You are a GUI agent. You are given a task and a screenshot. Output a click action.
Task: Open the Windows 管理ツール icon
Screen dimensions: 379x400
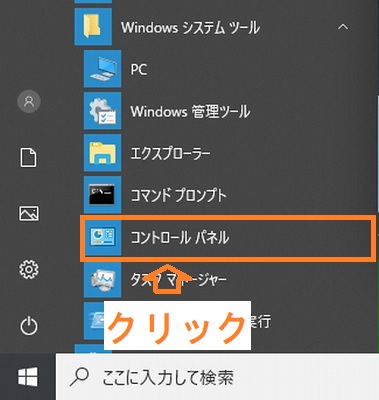coord(102,111)
